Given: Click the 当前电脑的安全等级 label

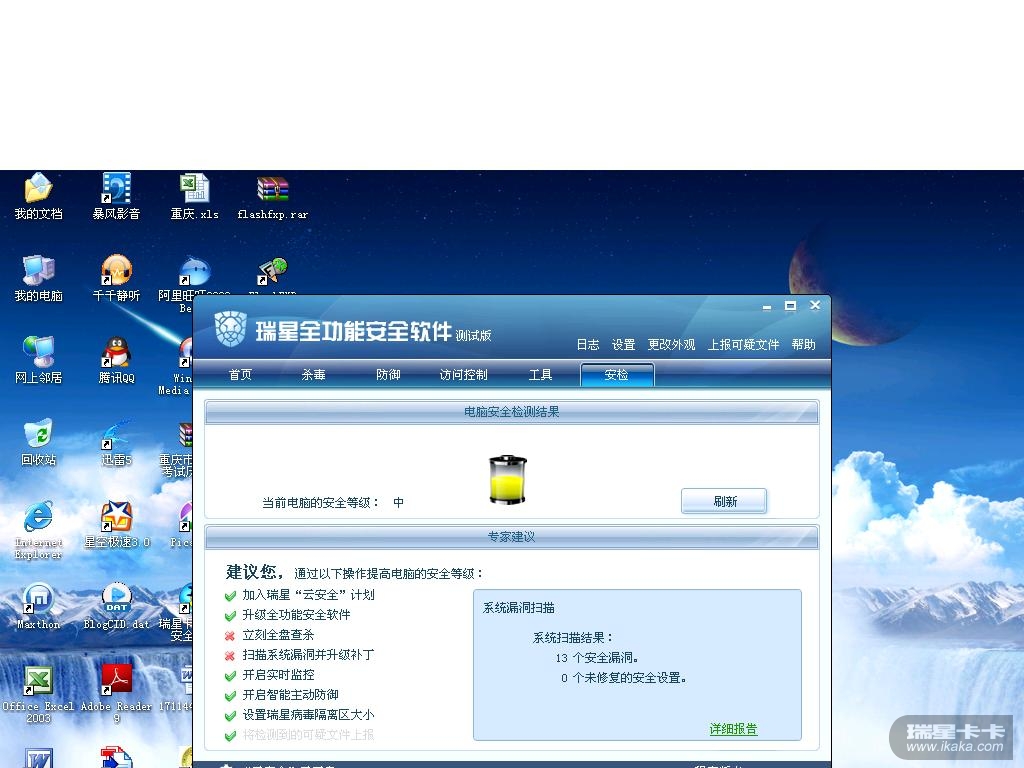Looking at the screenshot, I should tap(320, 502).
